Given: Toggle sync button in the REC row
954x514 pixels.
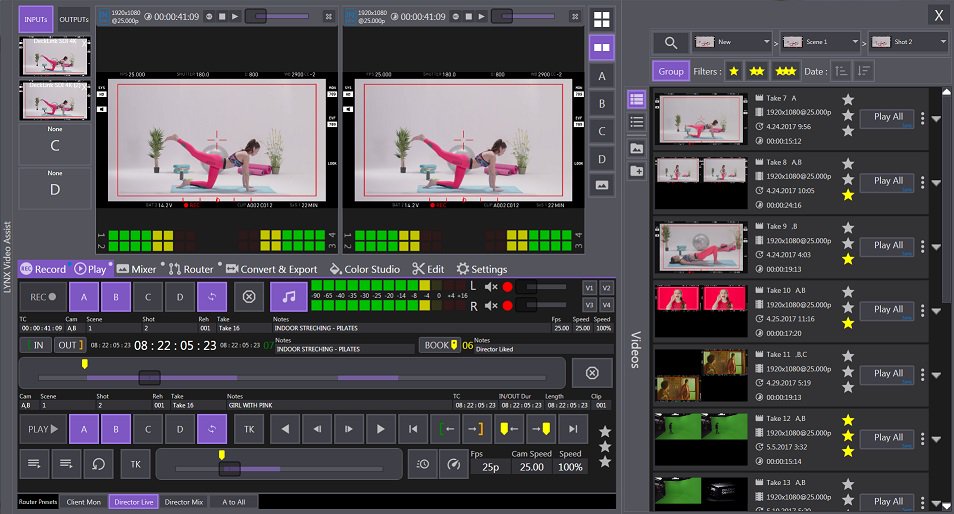Looking at the screenshot, I should (212, 297).
